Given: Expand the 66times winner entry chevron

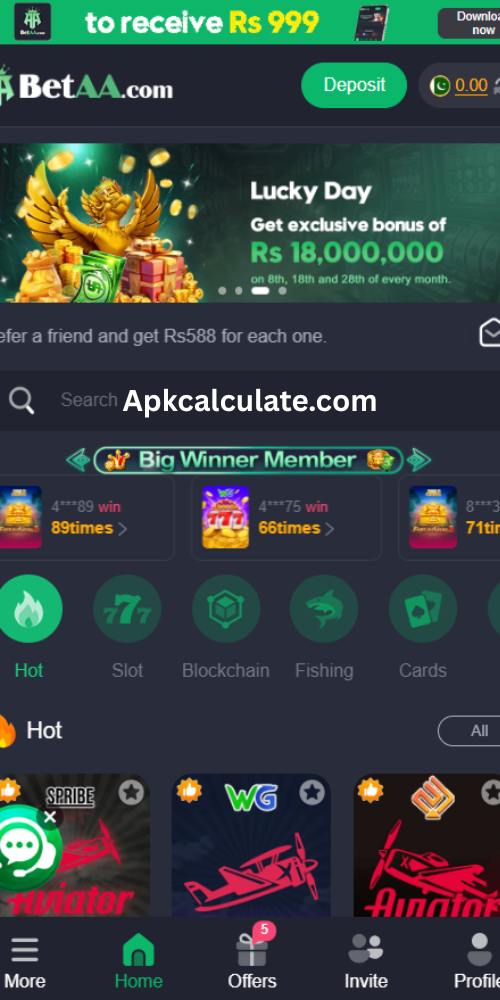Looking at the screenshot, I should (x=330, y=529).
